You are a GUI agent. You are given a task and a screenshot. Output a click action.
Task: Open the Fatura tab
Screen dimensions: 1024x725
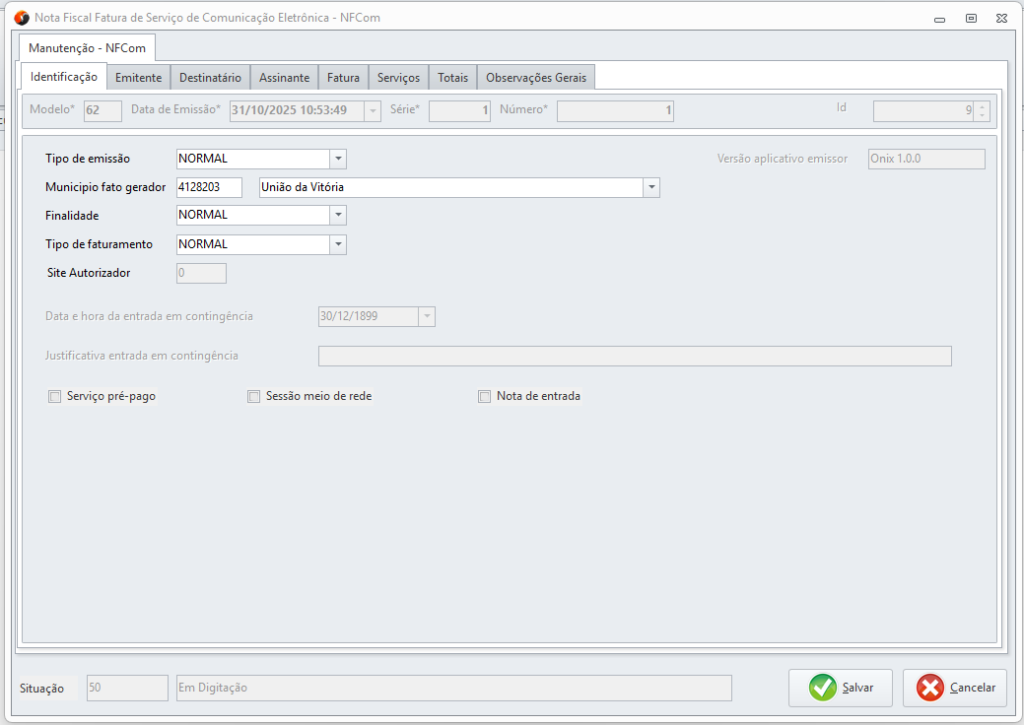tap(343, 78)
